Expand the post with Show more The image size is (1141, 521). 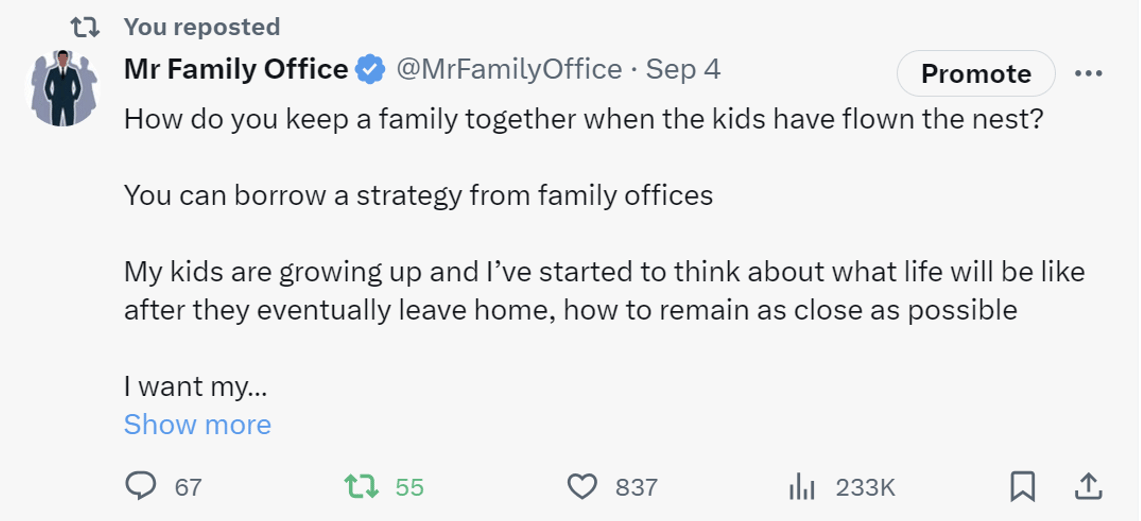(197, 424)
